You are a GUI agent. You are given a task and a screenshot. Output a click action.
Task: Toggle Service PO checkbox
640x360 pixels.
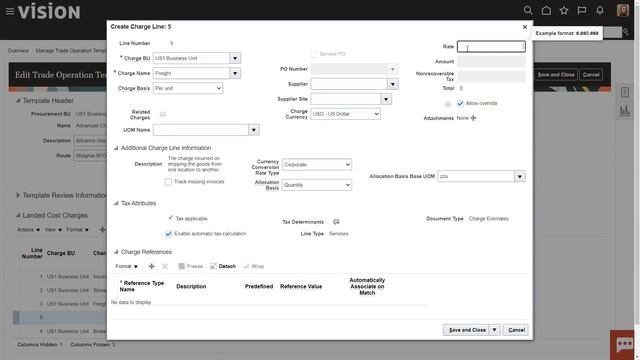314,54
